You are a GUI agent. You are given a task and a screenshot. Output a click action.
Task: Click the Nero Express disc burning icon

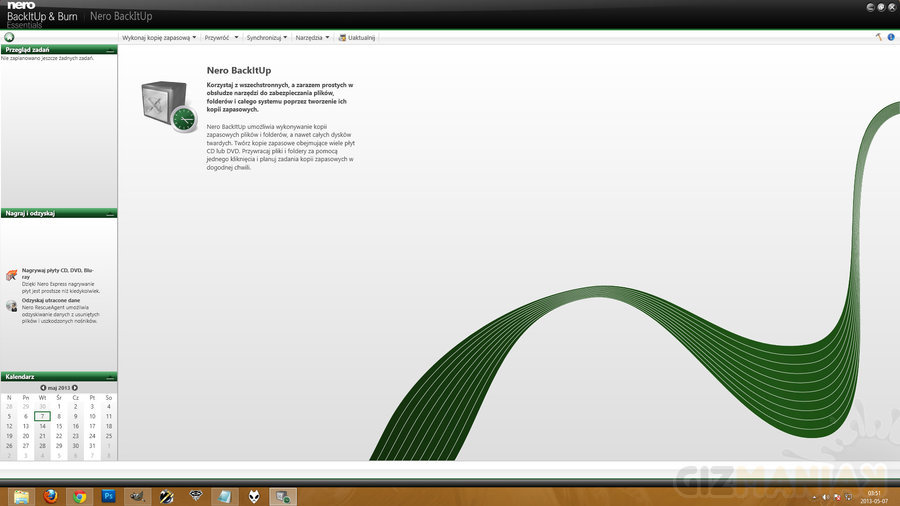pyautogui.click(x=11, y=275)
